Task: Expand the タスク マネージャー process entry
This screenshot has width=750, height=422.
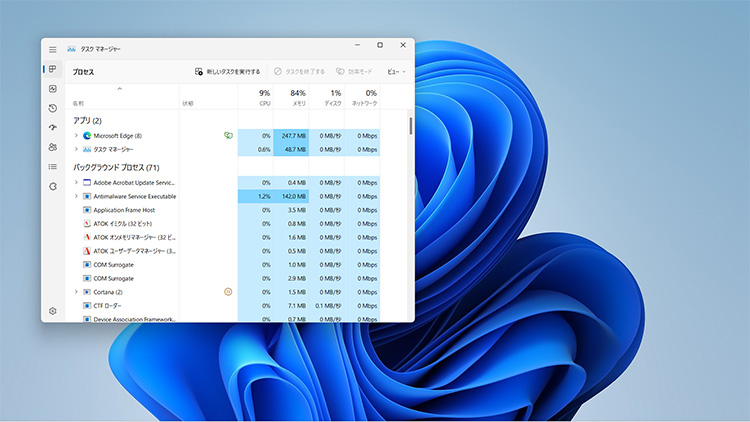Action: pyautogui.click(x=76, y=149)
